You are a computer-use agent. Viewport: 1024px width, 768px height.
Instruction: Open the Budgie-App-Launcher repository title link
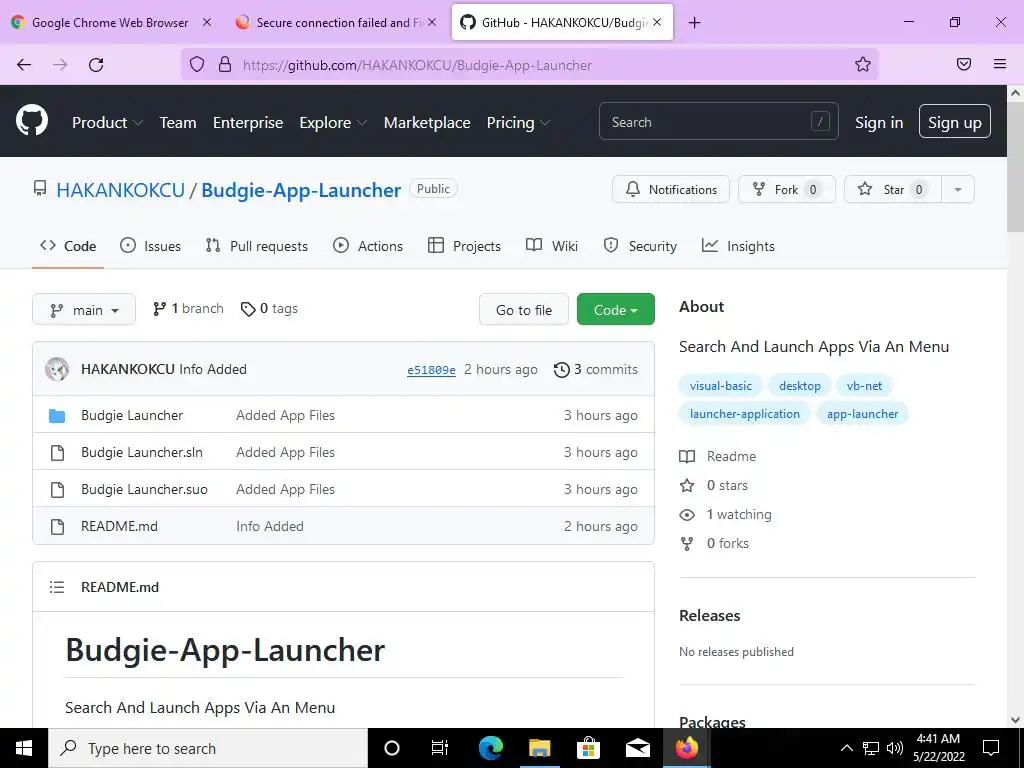[x=301, y=190]
